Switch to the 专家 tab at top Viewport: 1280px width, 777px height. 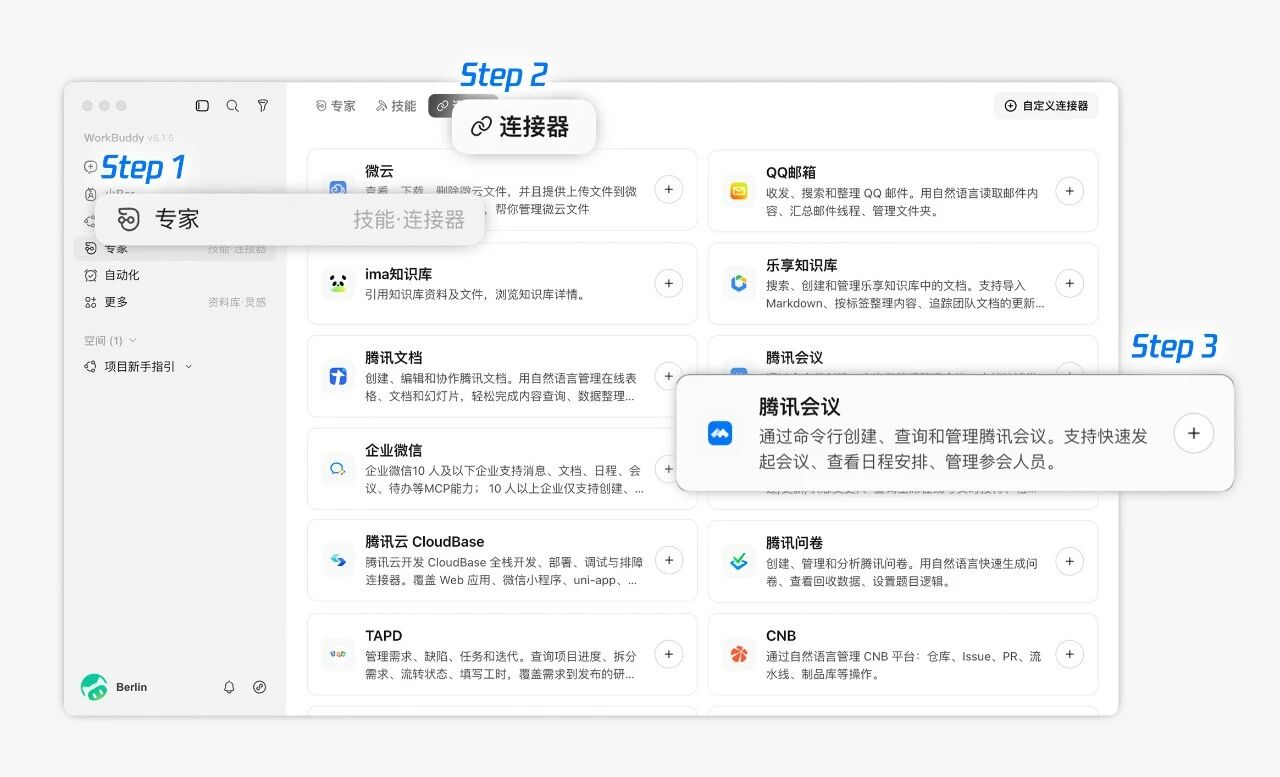335,105
